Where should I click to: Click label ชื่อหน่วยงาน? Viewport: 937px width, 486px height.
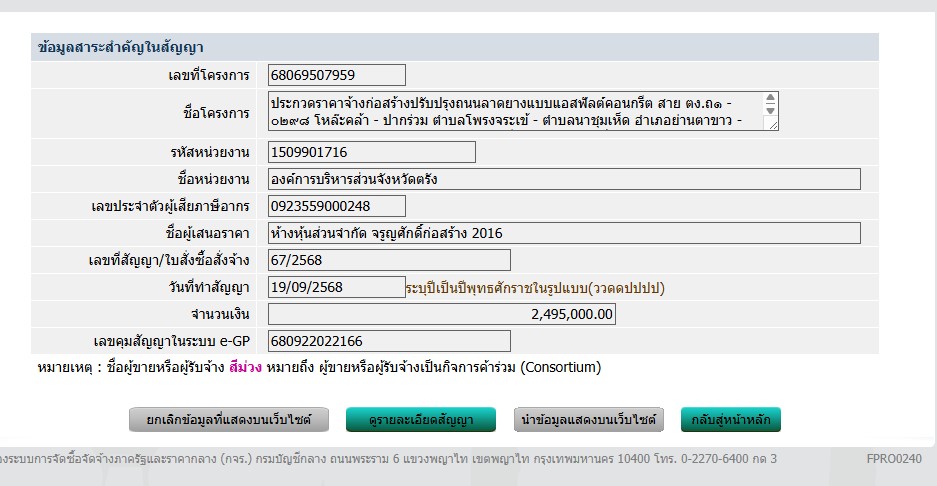(213, 179)
